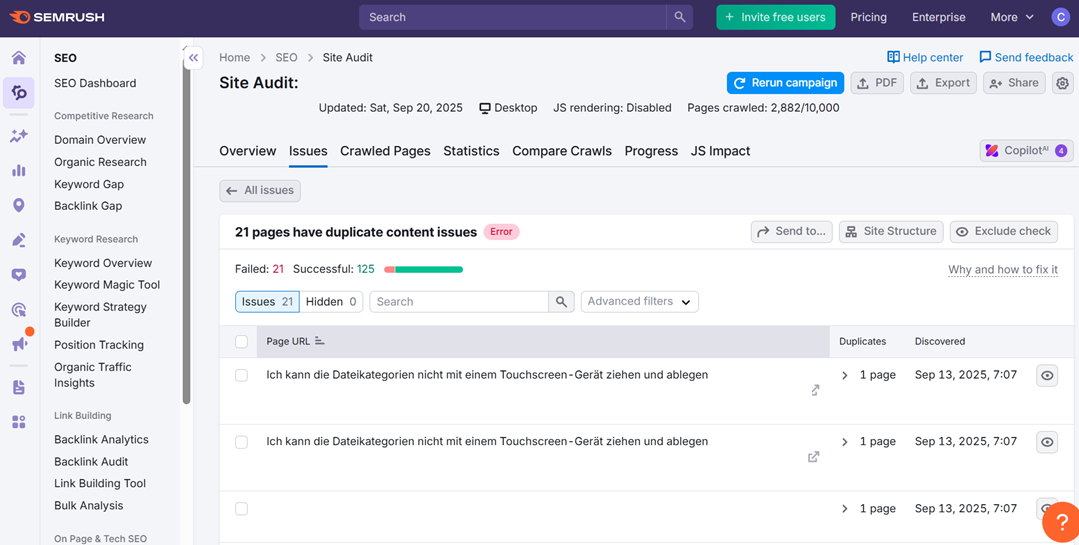
Task: Go back to All issues
Action: click(260, 191)
